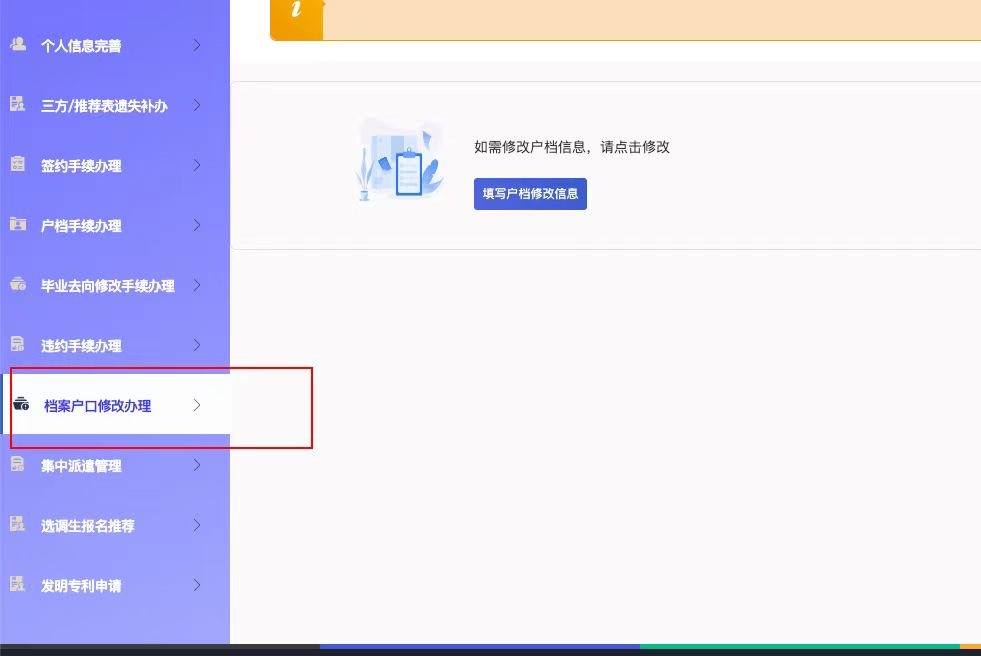Click the clipboard illustration image
The image size is (981, 656).
point(400,162)
